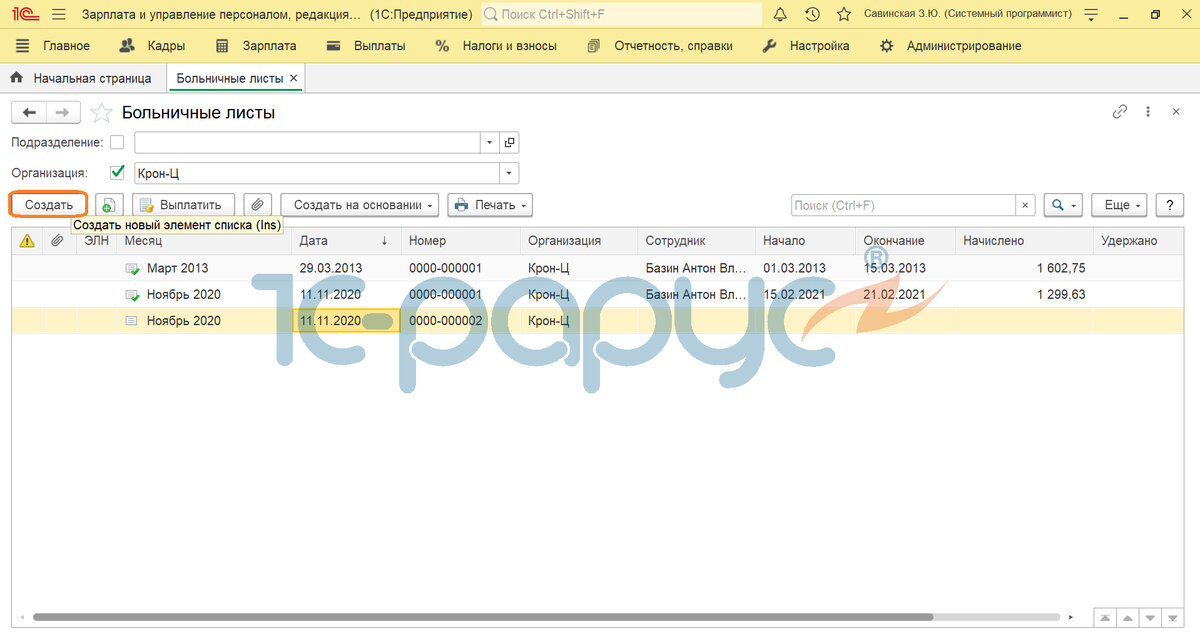Open the 1C main menu hamburger icon
This screenshot has height=639, width=1200.
click(x=58, y=14)
